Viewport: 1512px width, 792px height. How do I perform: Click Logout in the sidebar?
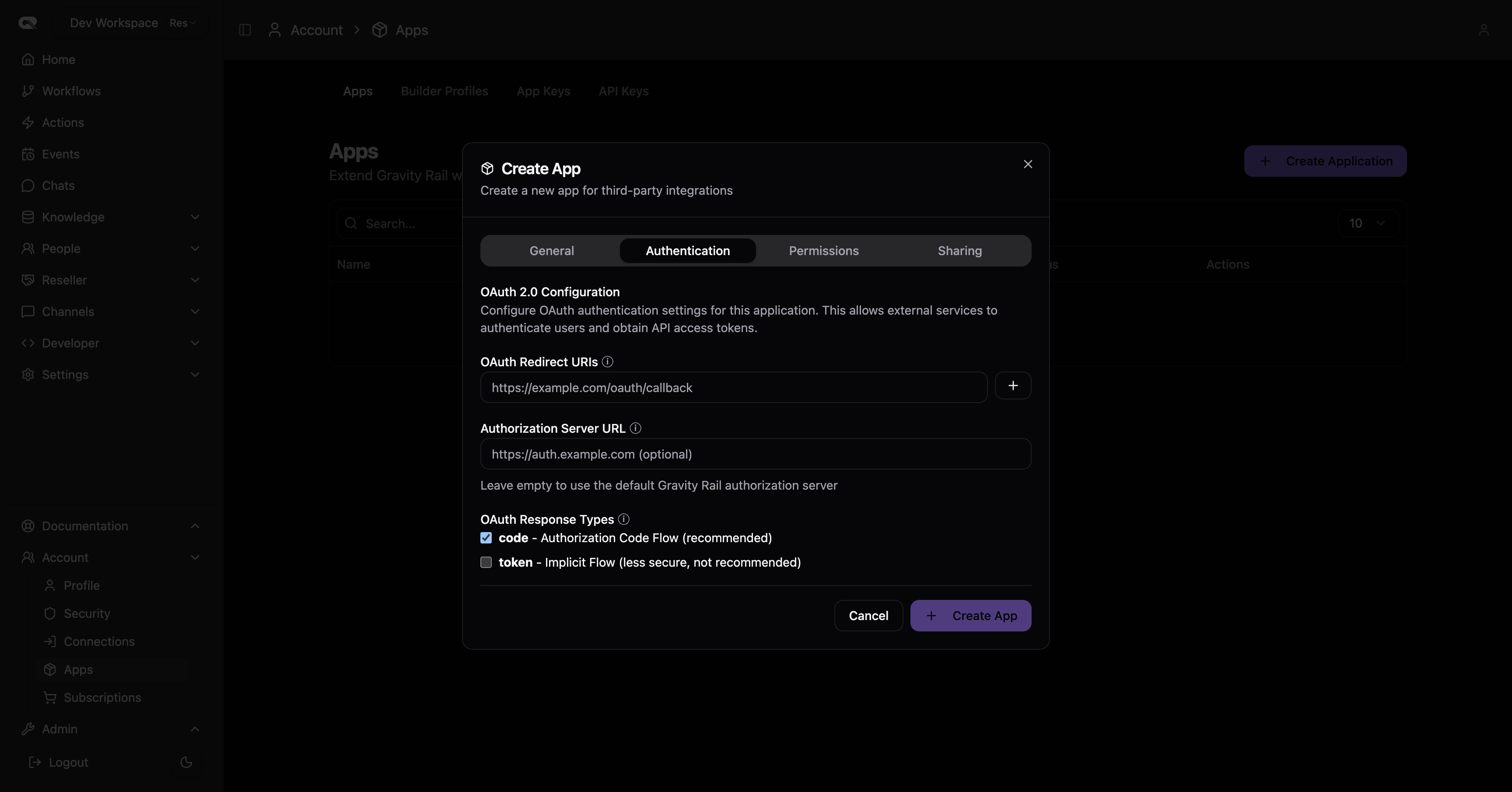pyautogui.click(x=68, y=762)
